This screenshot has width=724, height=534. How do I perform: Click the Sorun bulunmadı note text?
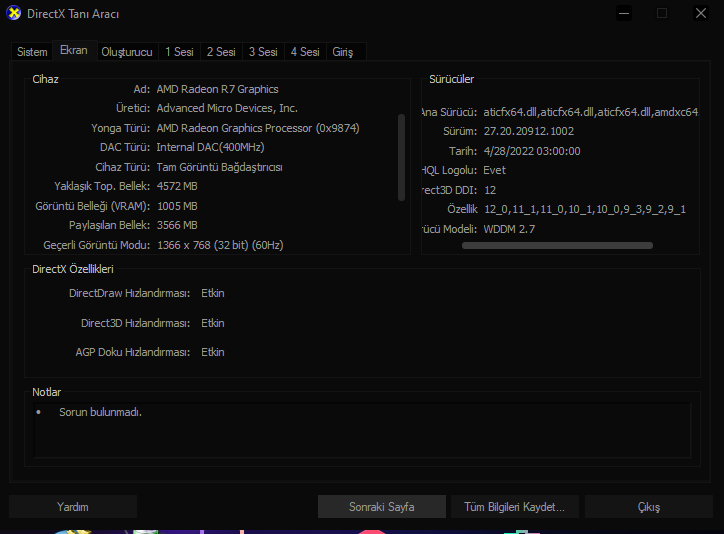pos(100,412)
